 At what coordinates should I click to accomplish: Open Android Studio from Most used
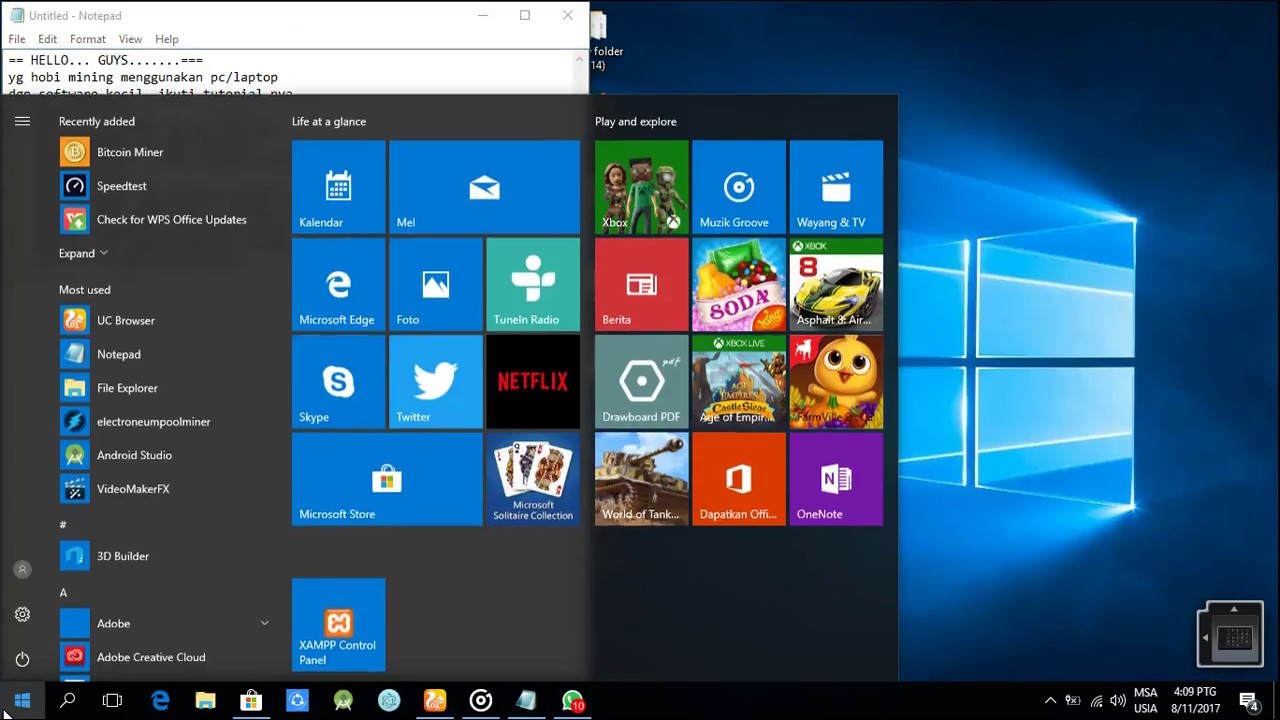(165, 455)
